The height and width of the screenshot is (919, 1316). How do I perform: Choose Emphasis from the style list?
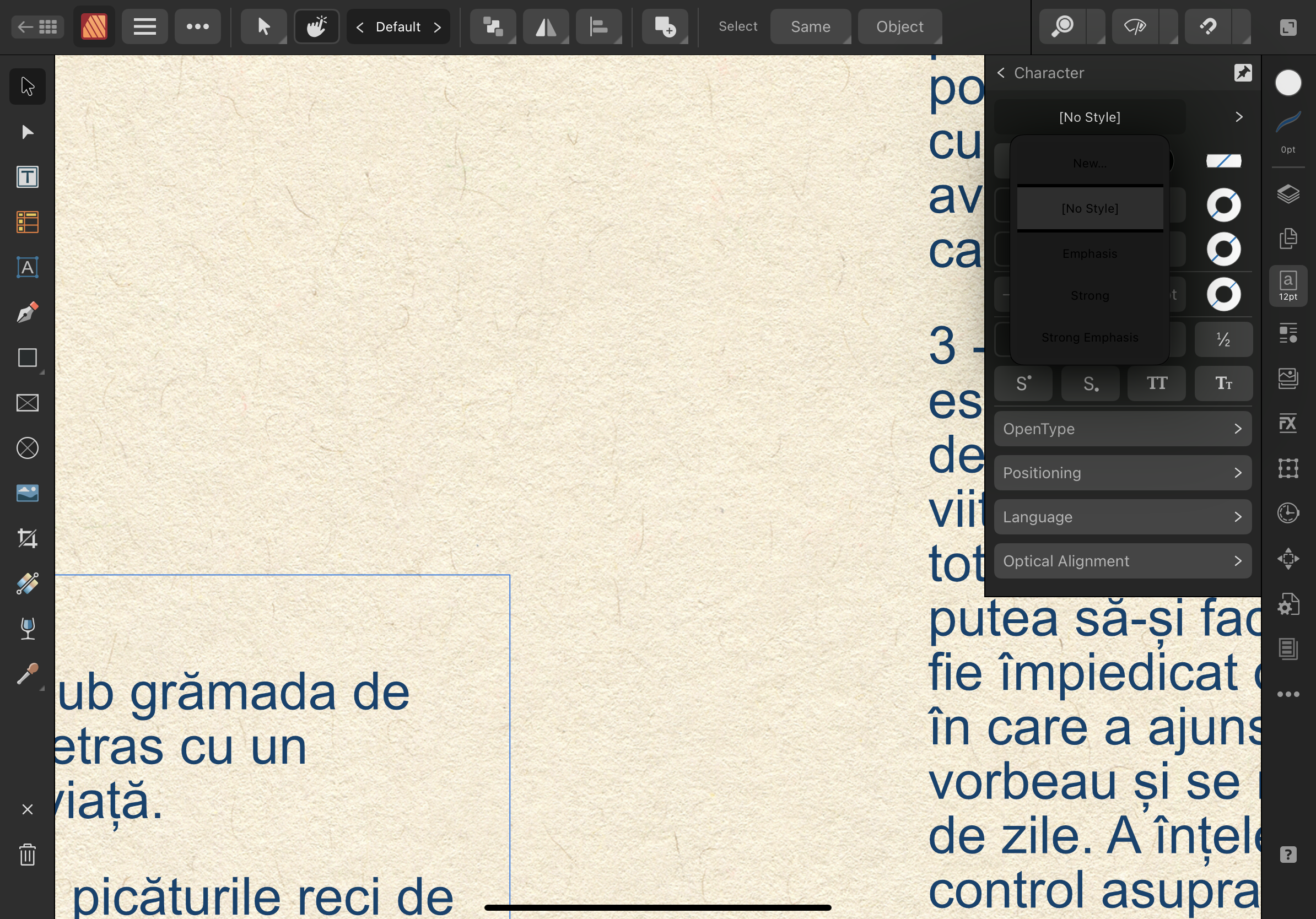pyautogui.click(x=1090, y=254)
